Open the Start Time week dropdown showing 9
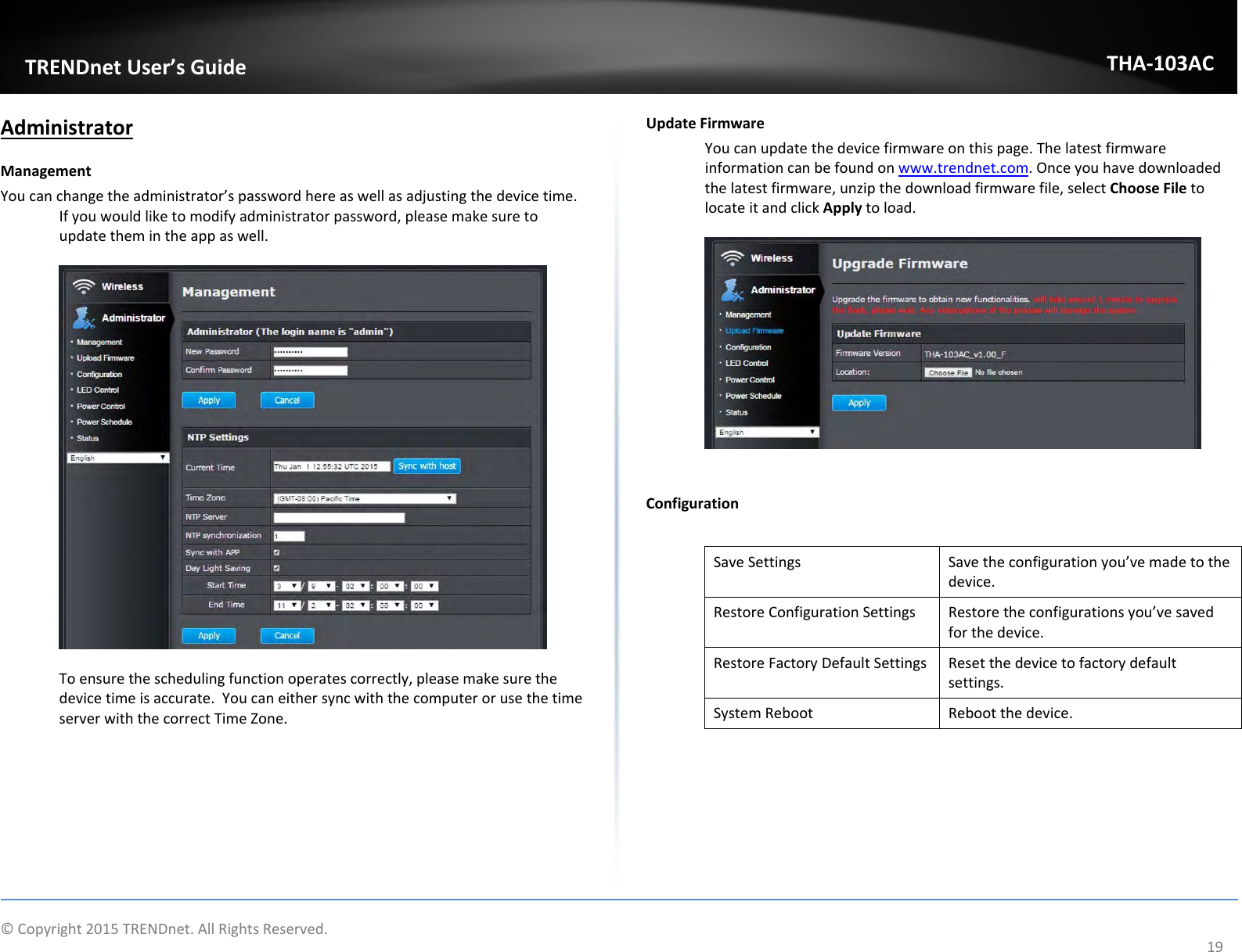Viewport: 1242px width, 952px height. [321, 586]
